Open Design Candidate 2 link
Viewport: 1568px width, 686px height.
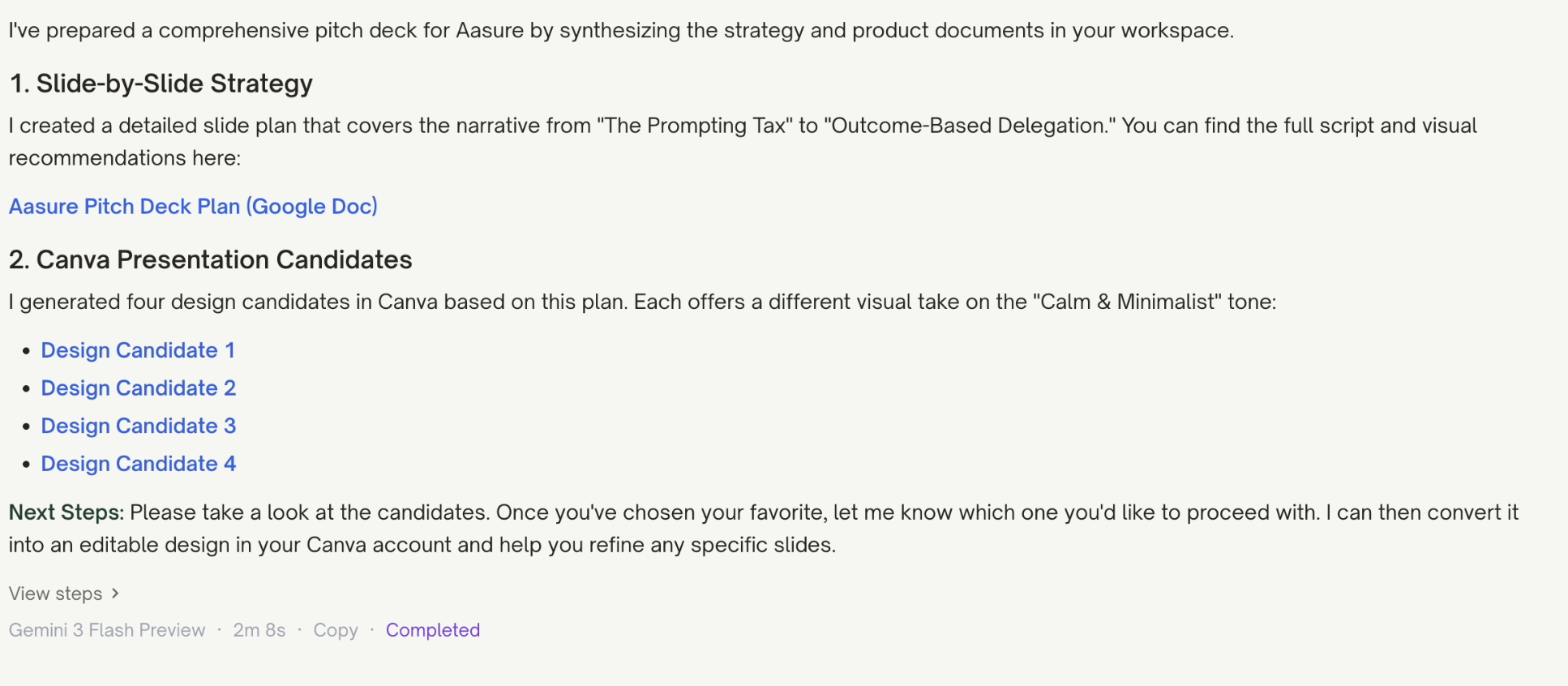[138, 388]
